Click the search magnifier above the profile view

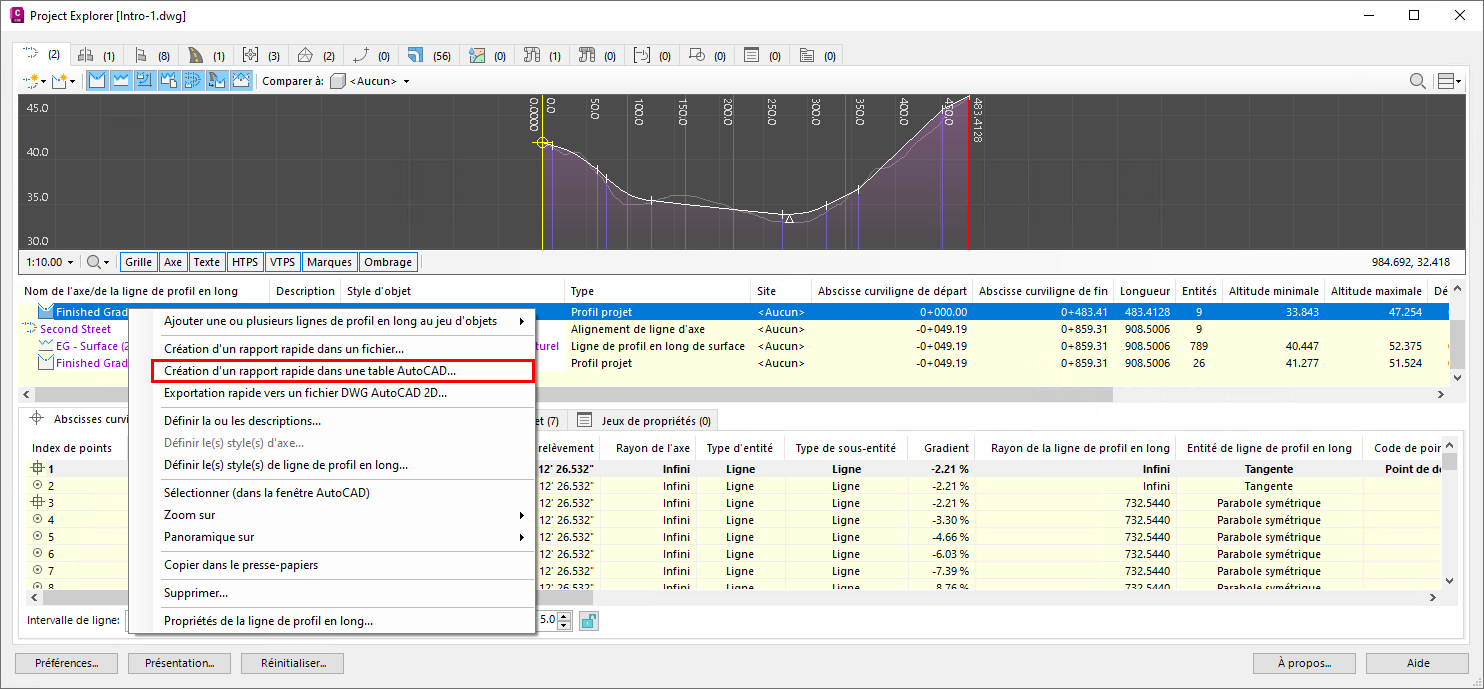coord(1417,81)
